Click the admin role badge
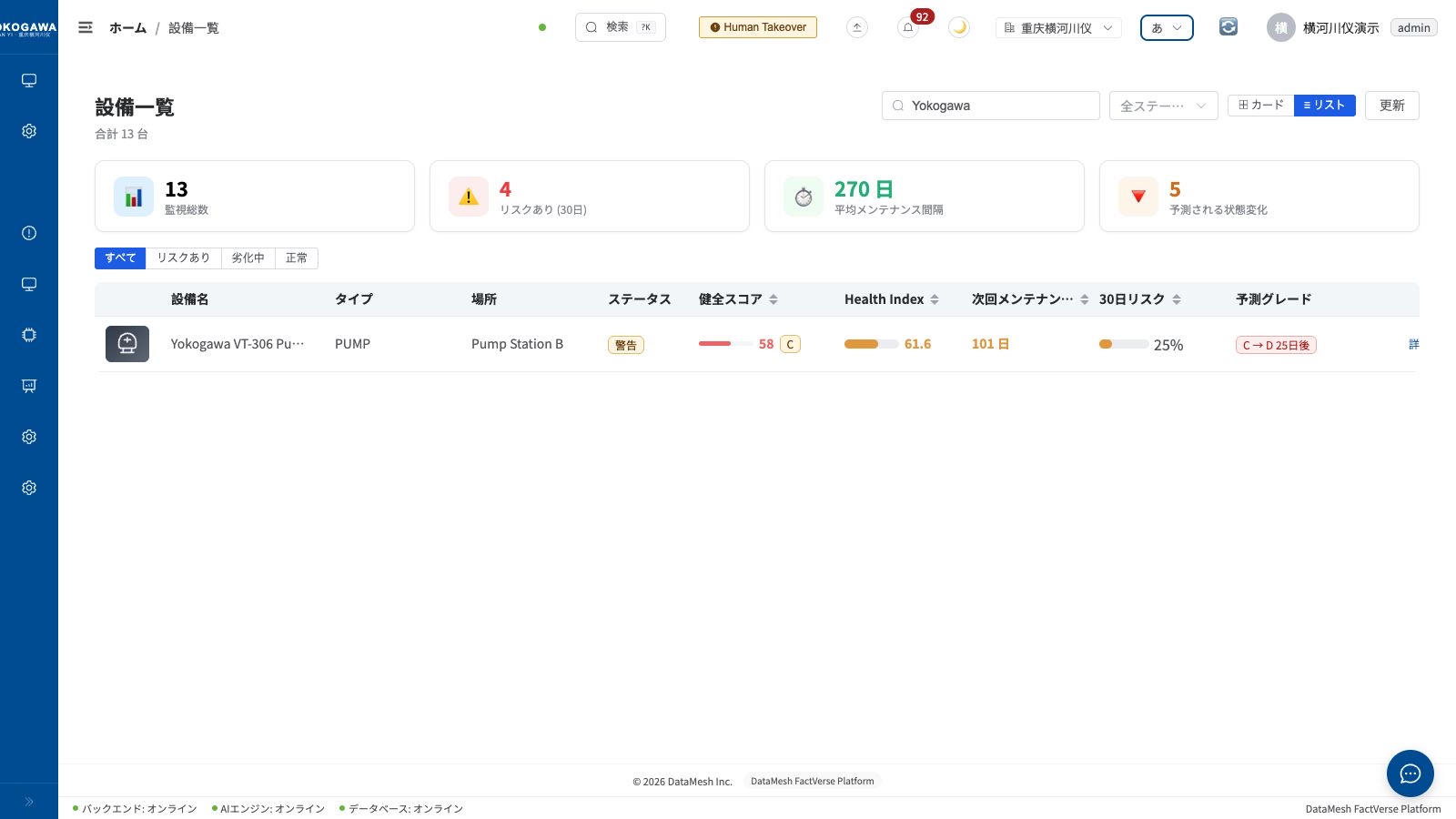1456x819 pixels. click(x=1414, y=28)
